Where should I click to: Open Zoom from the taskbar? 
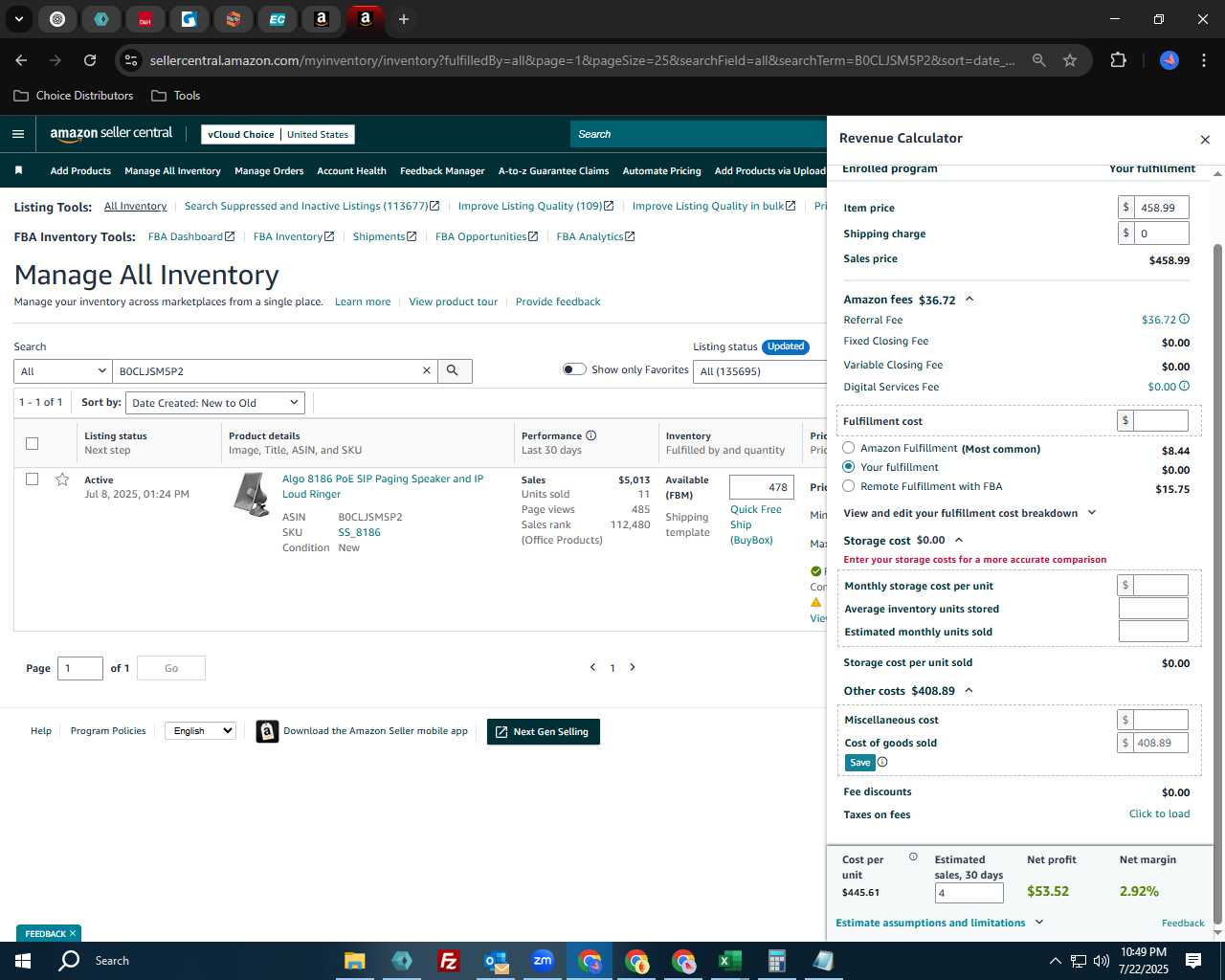[543, 961]
